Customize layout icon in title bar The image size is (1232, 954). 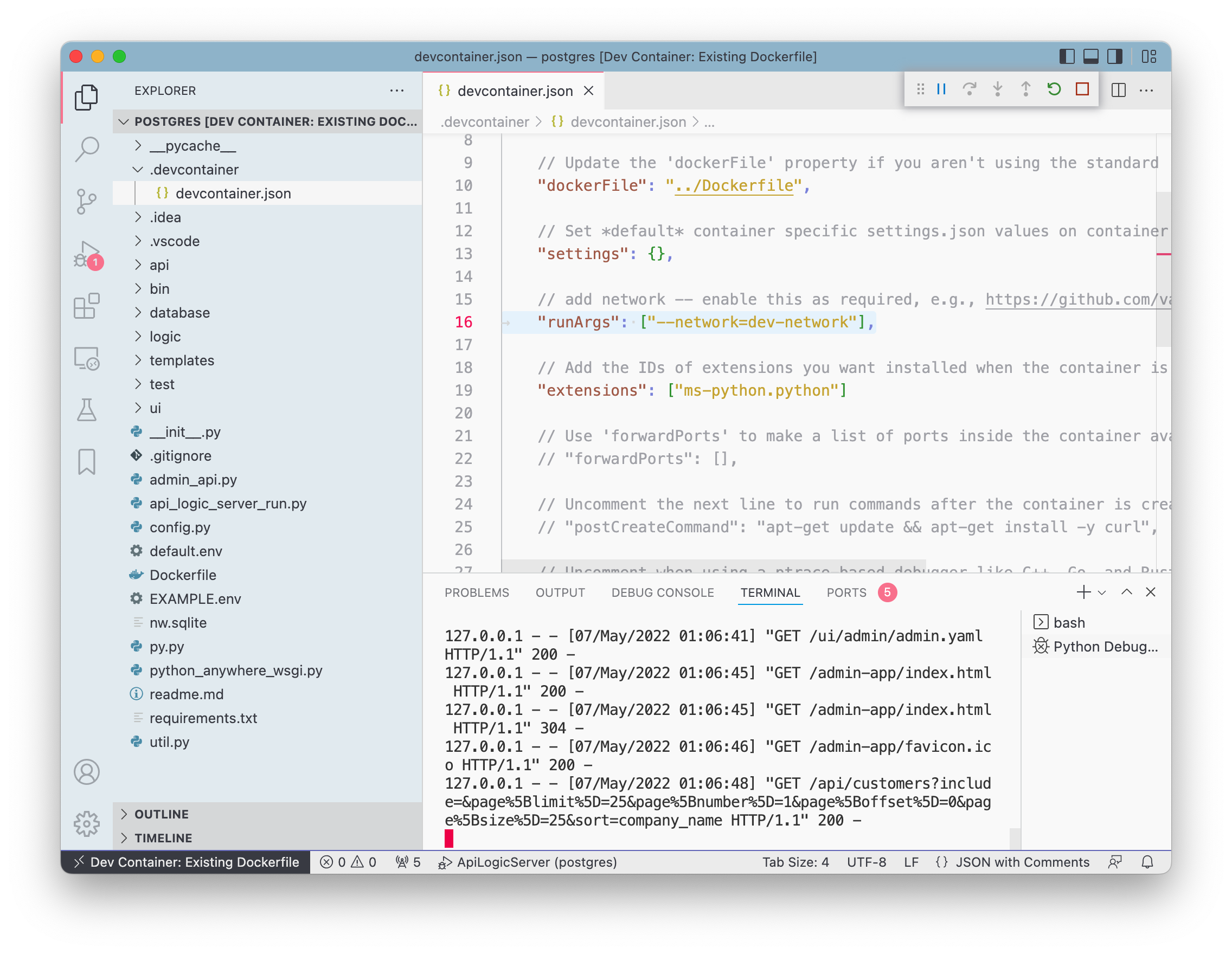1148,56
